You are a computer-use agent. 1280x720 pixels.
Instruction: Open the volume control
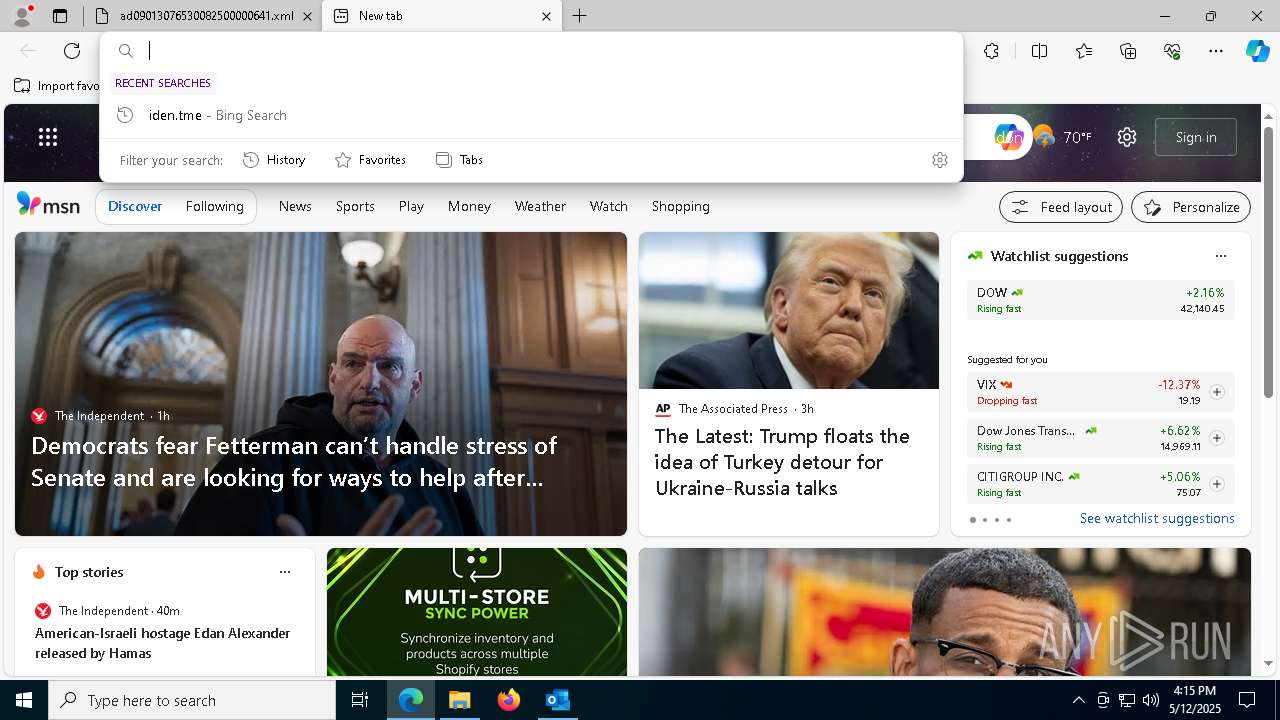(1151, 700)
